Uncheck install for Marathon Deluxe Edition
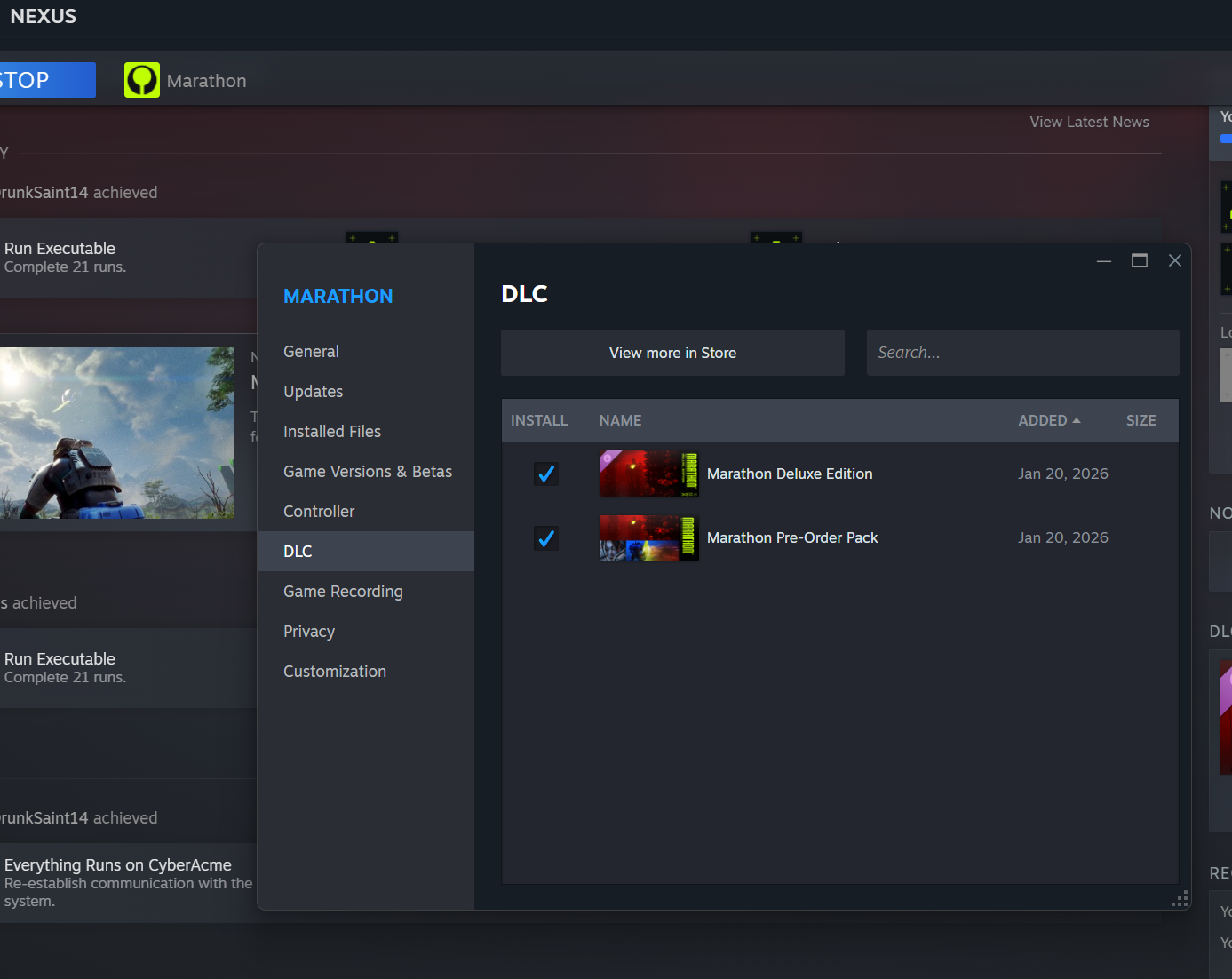Screen dimensions: 1232x979 point(546,474)
